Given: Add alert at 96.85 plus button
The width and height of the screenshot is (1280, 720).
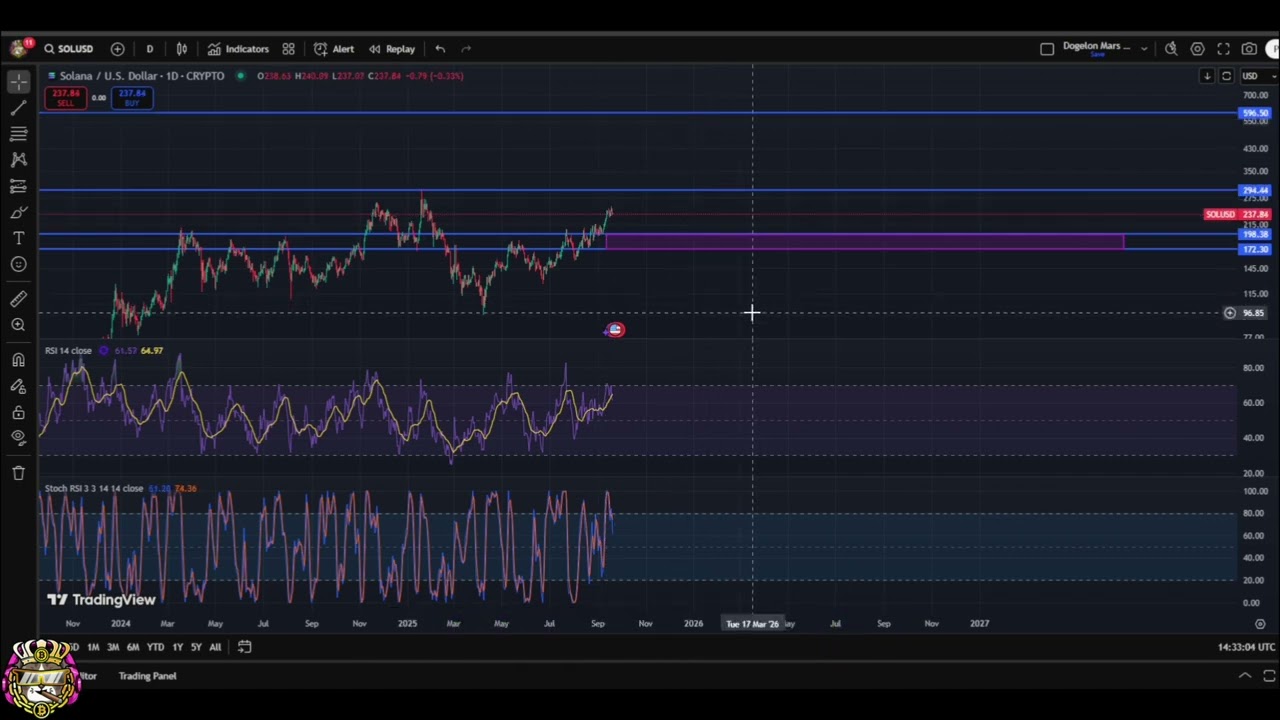Looking at the screenshot, I should [x=1230, y=313].
